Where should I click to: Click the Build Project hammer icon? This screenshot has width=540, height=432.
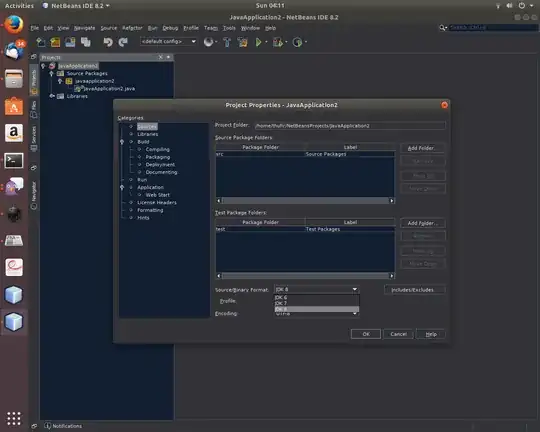(x=227, y=42)
